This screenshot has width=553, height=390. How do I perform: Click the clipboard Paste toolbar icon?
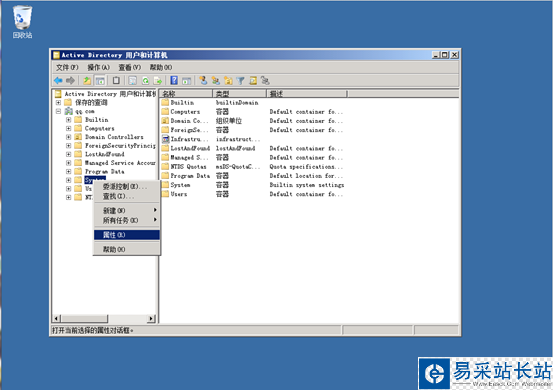[x=116, y=81]
